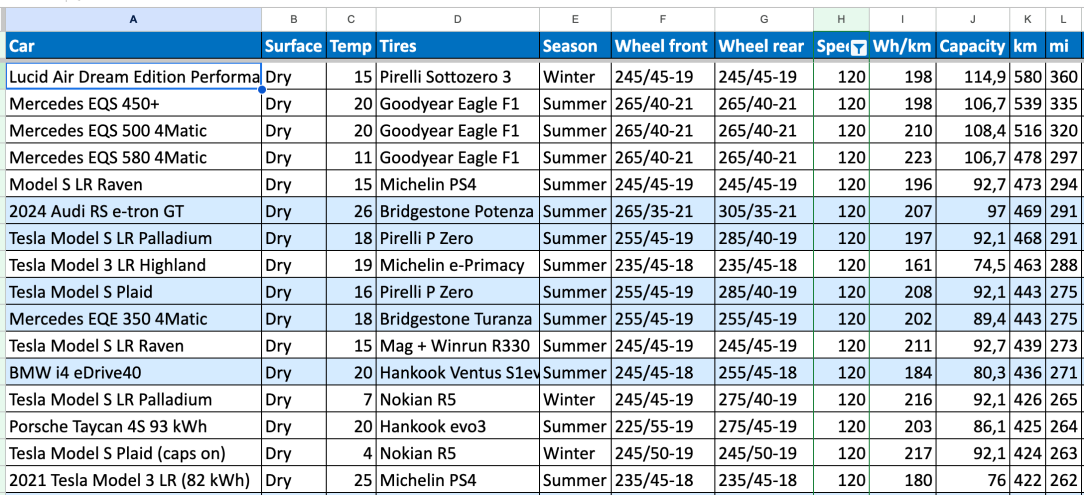The width and height of the screenshot is (1084, 495).
Task: Click the Bridgestone Potenza tires cell
Action: pyautogui.click(x=458, y=212)
